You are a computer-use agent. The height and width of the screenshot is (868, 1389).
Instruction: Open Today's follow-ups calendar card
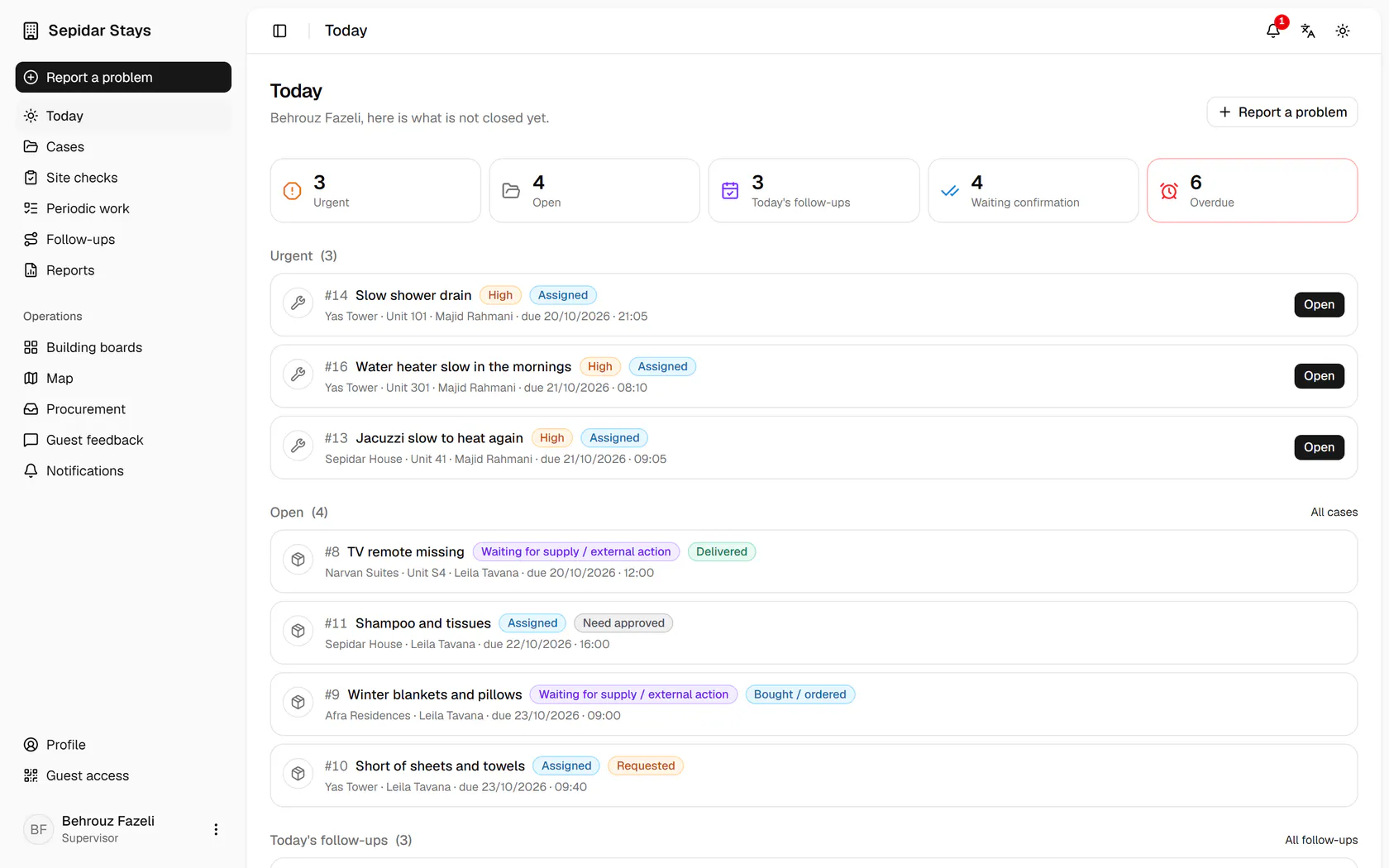(x=814, y=190)
